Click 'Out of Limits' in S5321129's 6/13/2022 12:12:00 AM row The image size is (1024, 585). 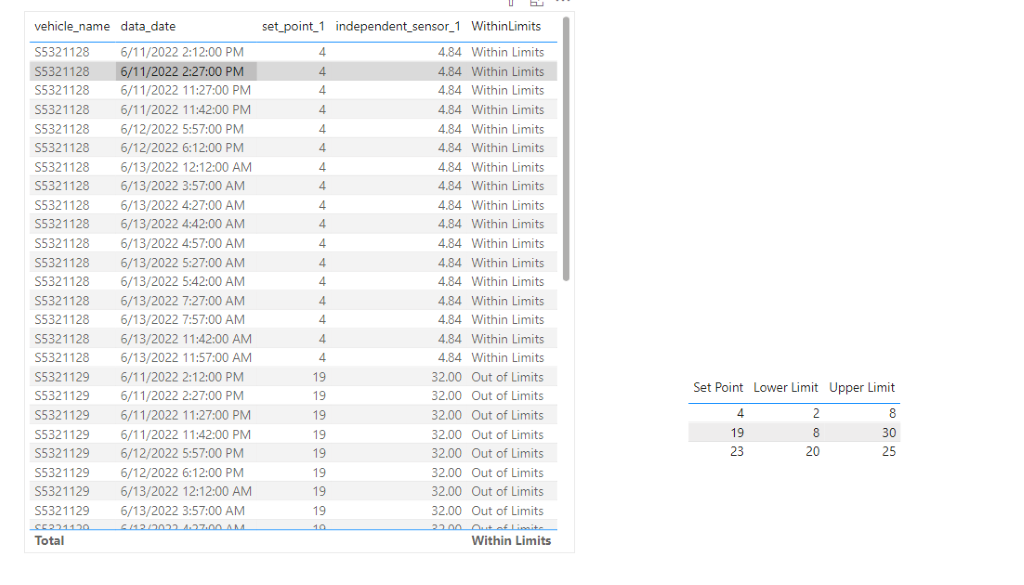click(x=507, y=492)
